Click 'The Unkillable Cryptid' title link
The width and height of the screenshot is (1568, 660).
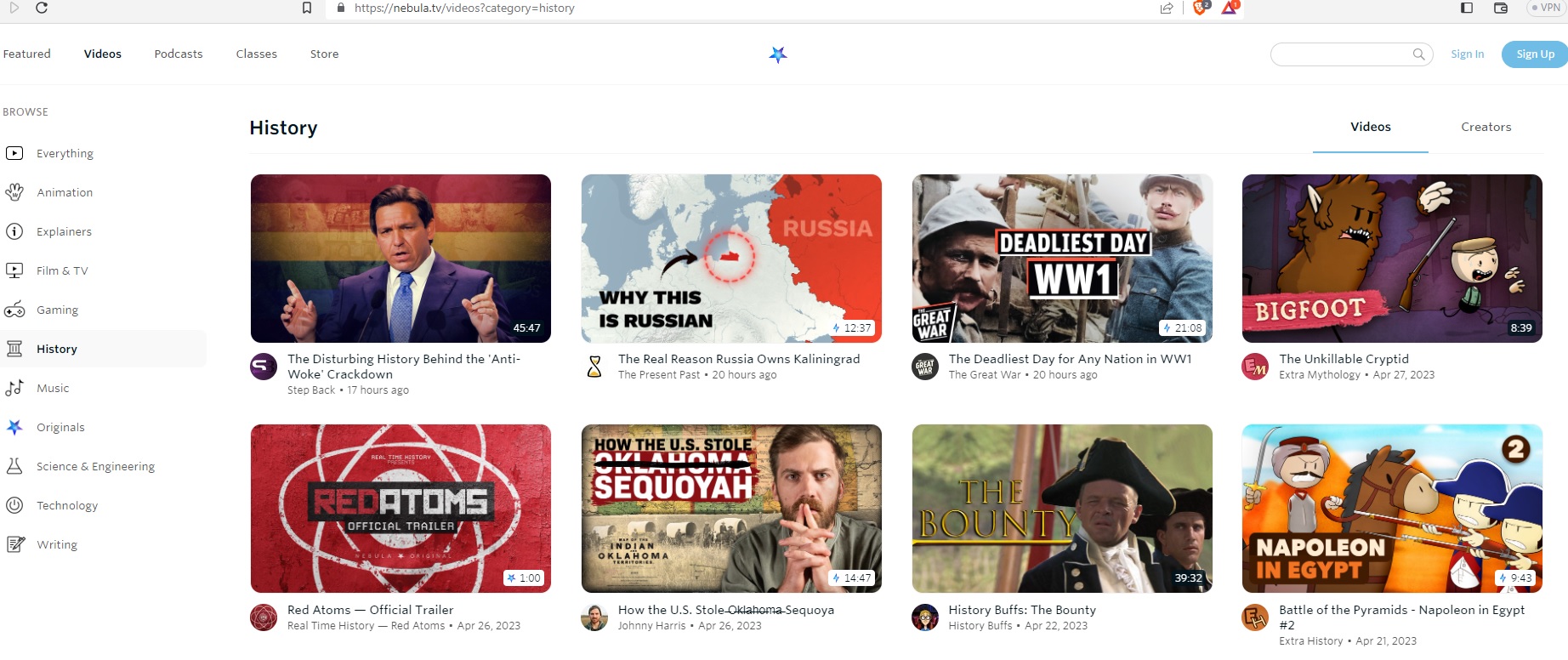pyautogui.click(x=1344, y=359)
